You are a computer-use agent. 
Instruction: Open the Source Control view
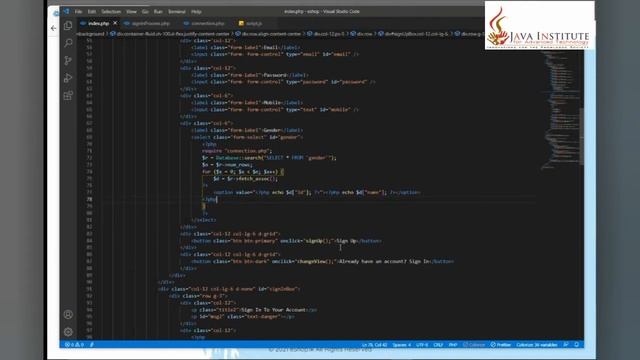68,60
